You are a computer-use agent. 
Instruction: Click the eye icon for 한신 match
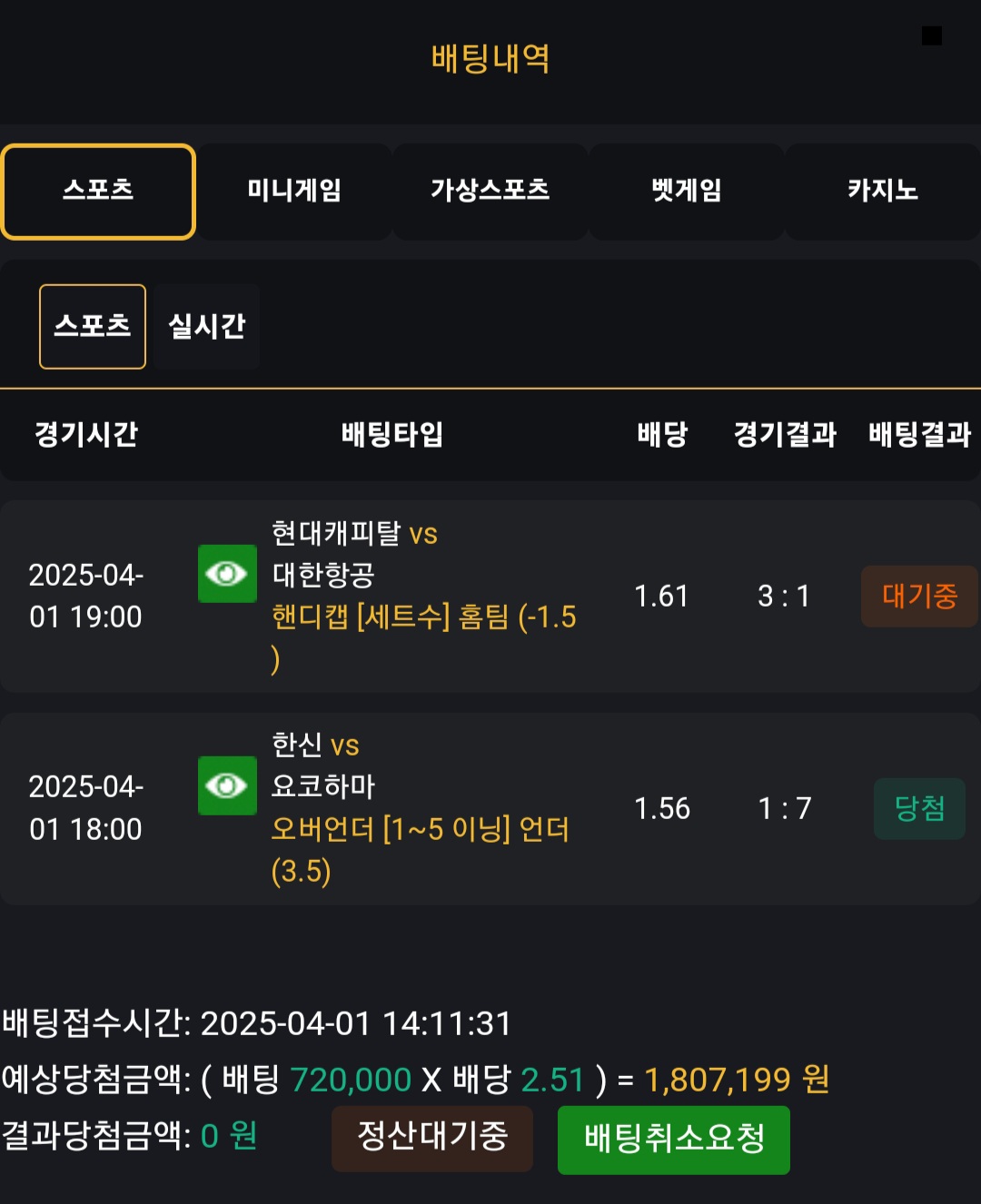point(227,785)
